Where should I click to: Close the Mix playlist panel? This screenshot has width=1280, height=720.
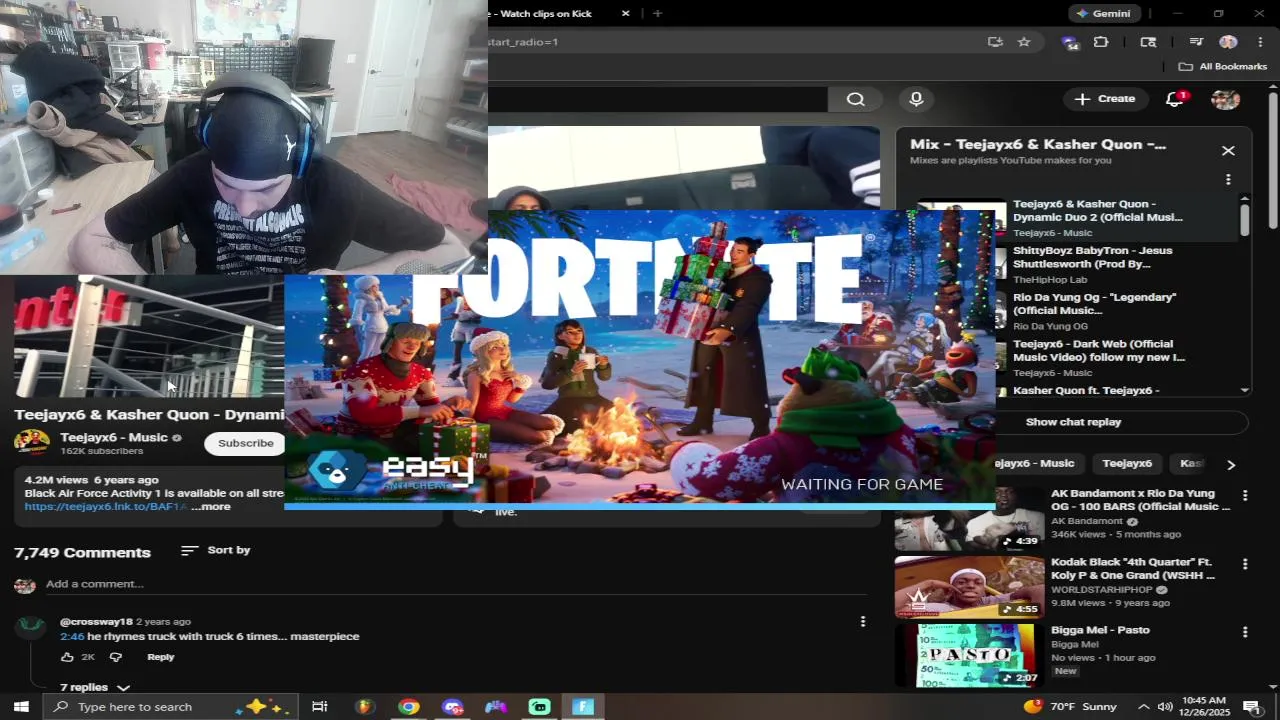[x=1228, y=151]
